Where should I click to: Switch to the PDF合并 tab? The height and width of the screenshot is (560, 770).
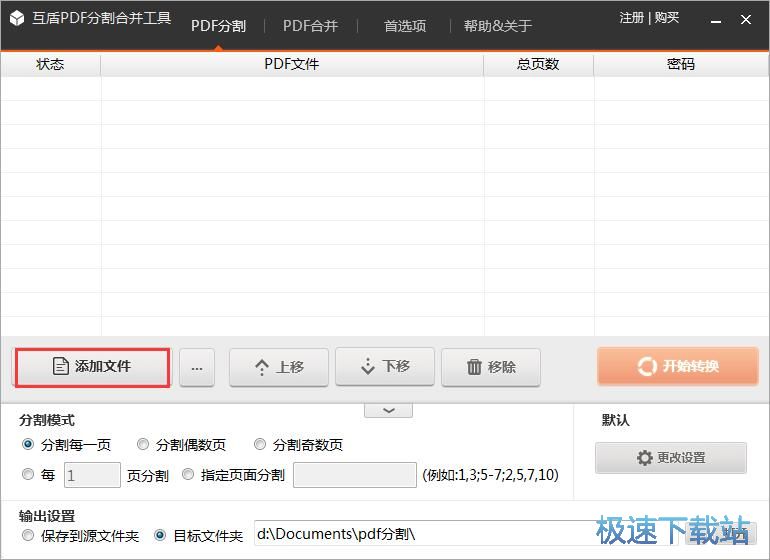pos(310,25)
